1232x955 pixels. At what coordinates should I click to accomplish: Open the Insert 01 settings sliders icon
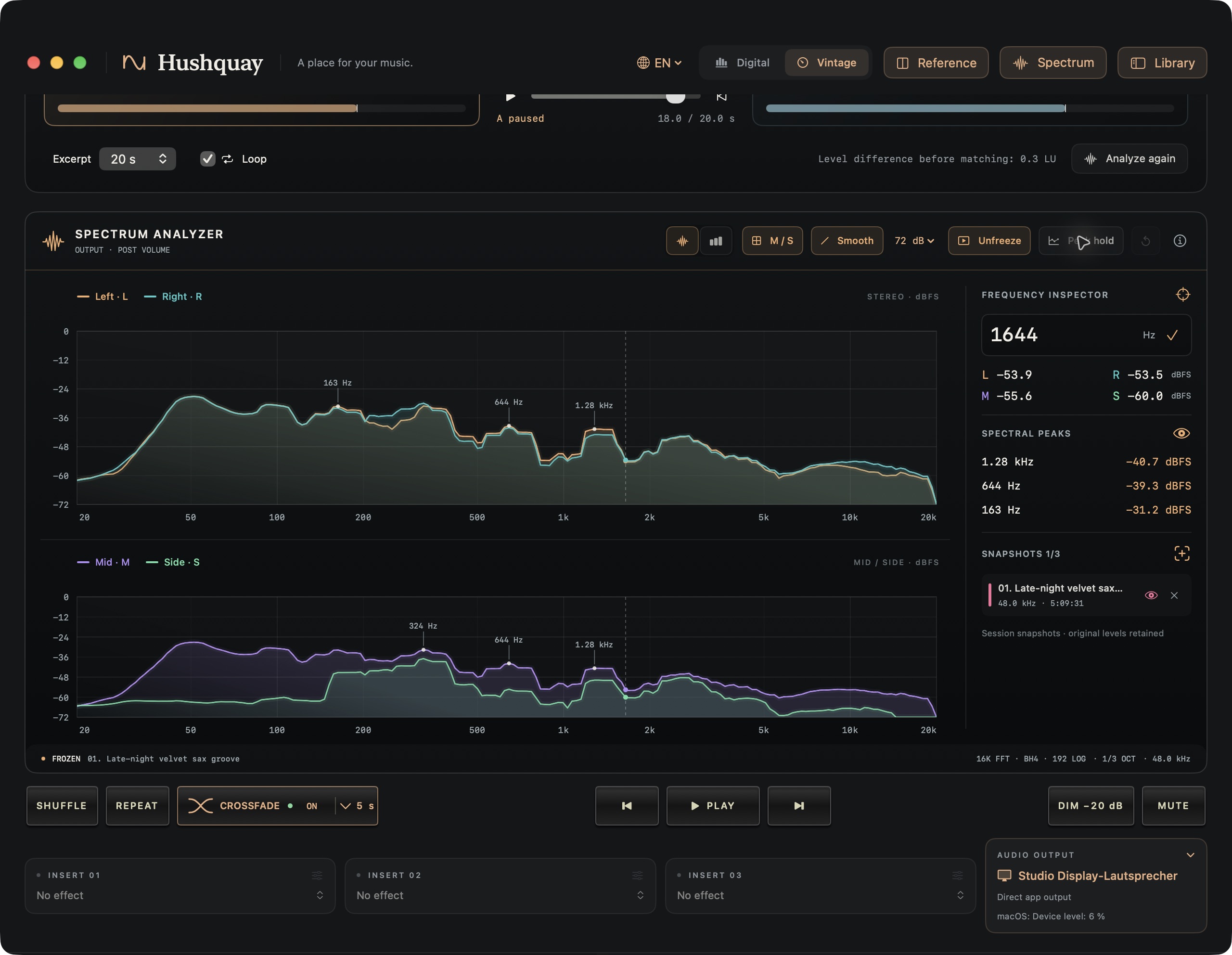[x=317, y=875]
